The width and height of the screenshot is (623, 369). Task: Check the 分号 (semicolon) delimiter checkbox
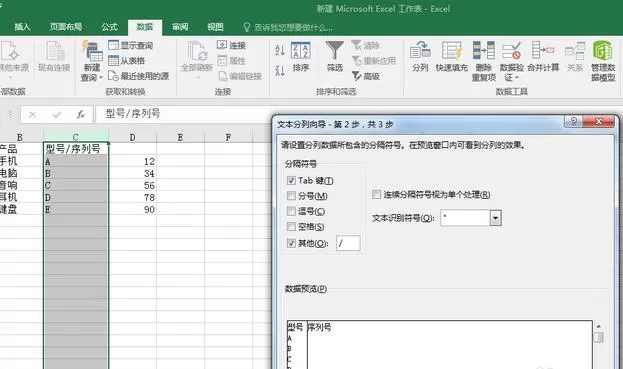pyautogui.click(x=291, y=196)
